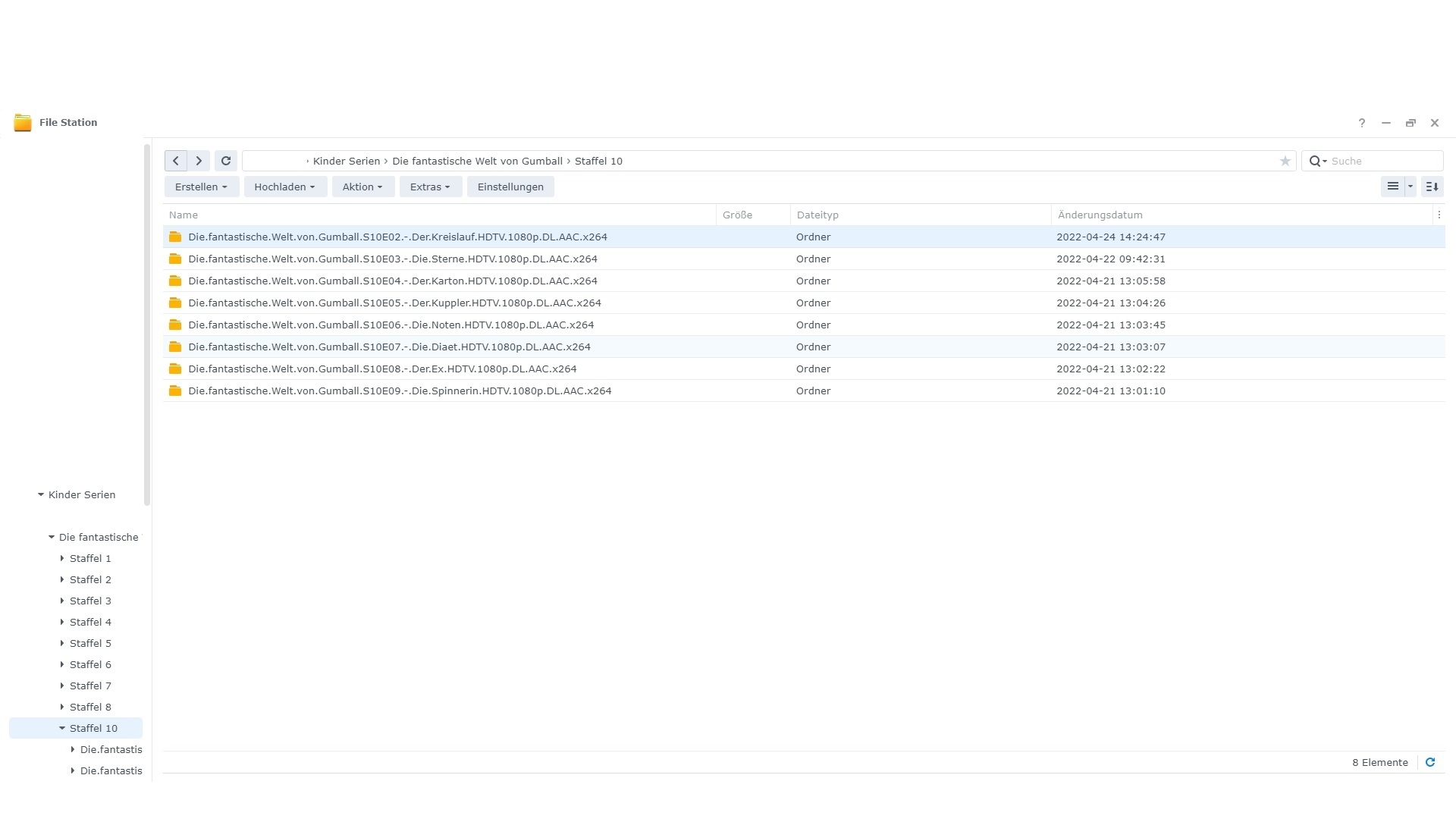Click into the Suche search field
1456x819 pixels.
(1380, 161)
